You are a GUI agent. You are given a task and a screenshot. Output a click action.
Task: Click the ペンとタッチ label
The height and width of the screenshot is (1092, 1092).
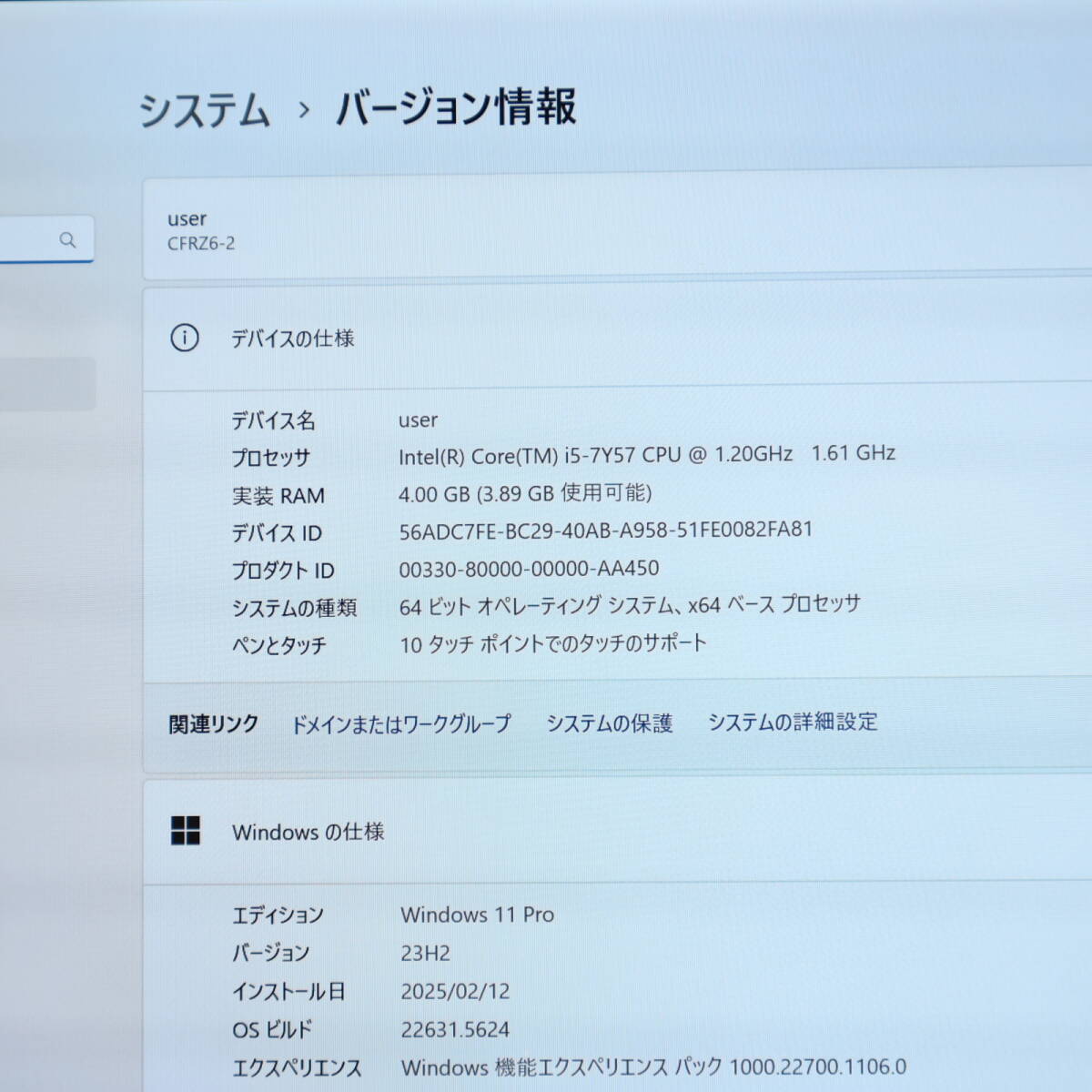point(278,645)
